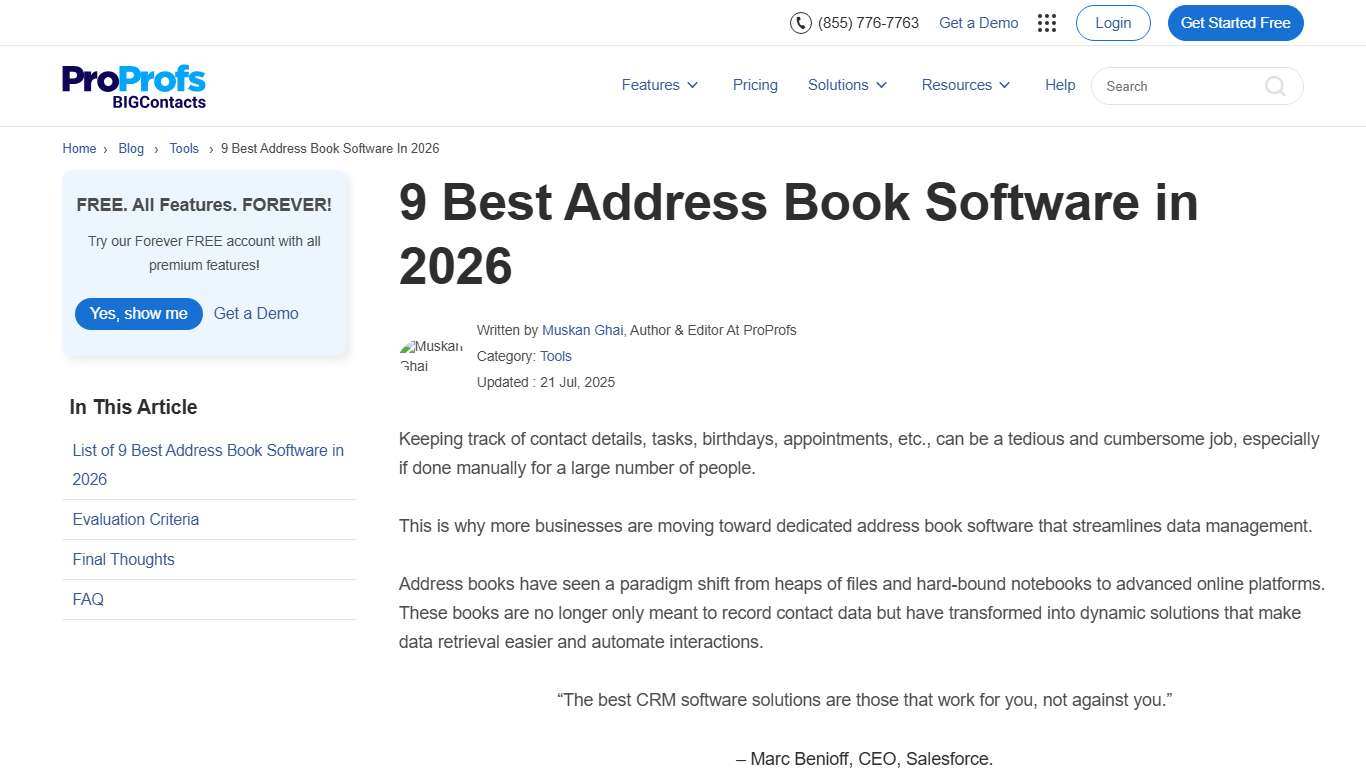The width and height of the screenshot is (1366, 768).
Task: Click the ProProfs BIGContacts logo
Action: (x=133, y=85)
